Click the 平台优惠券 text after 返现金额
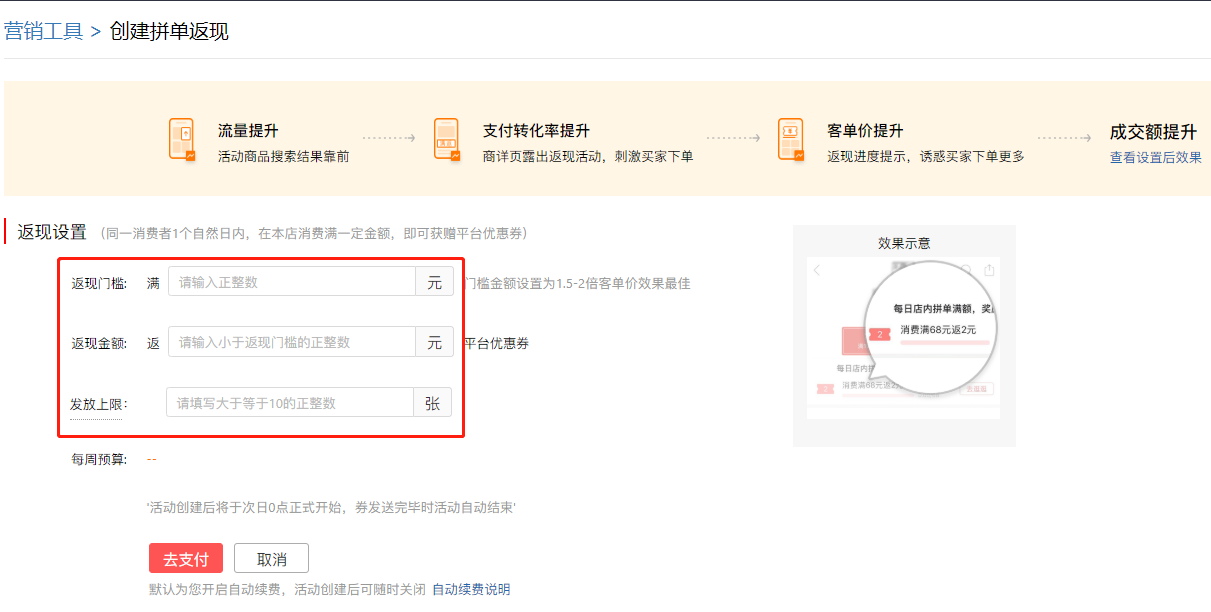1211x612 pixels. [496, 343]
